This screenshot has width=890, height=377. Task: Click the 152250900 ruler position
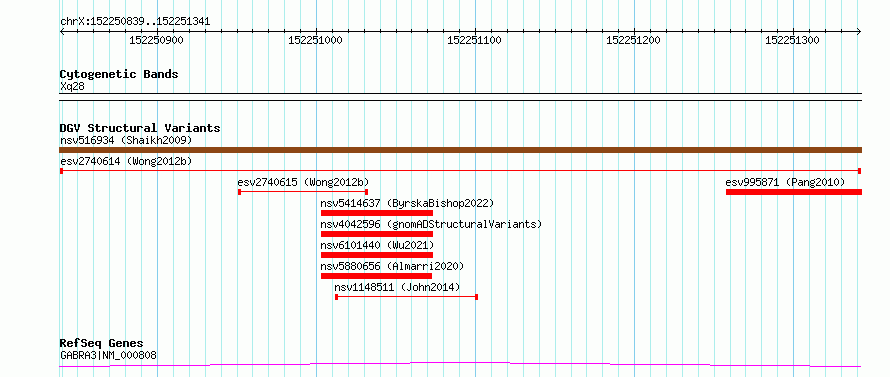pos(157,40)
